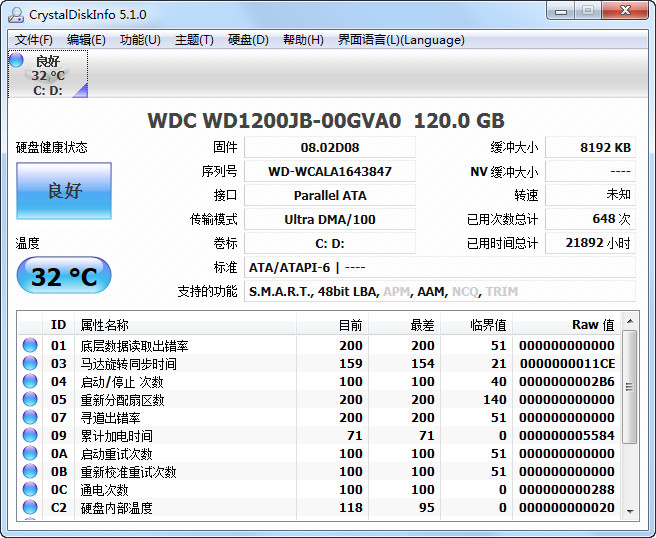Click the interface field Parallel ATA
The width and height of the screenshot is (656, 538).
coord(330,195)
